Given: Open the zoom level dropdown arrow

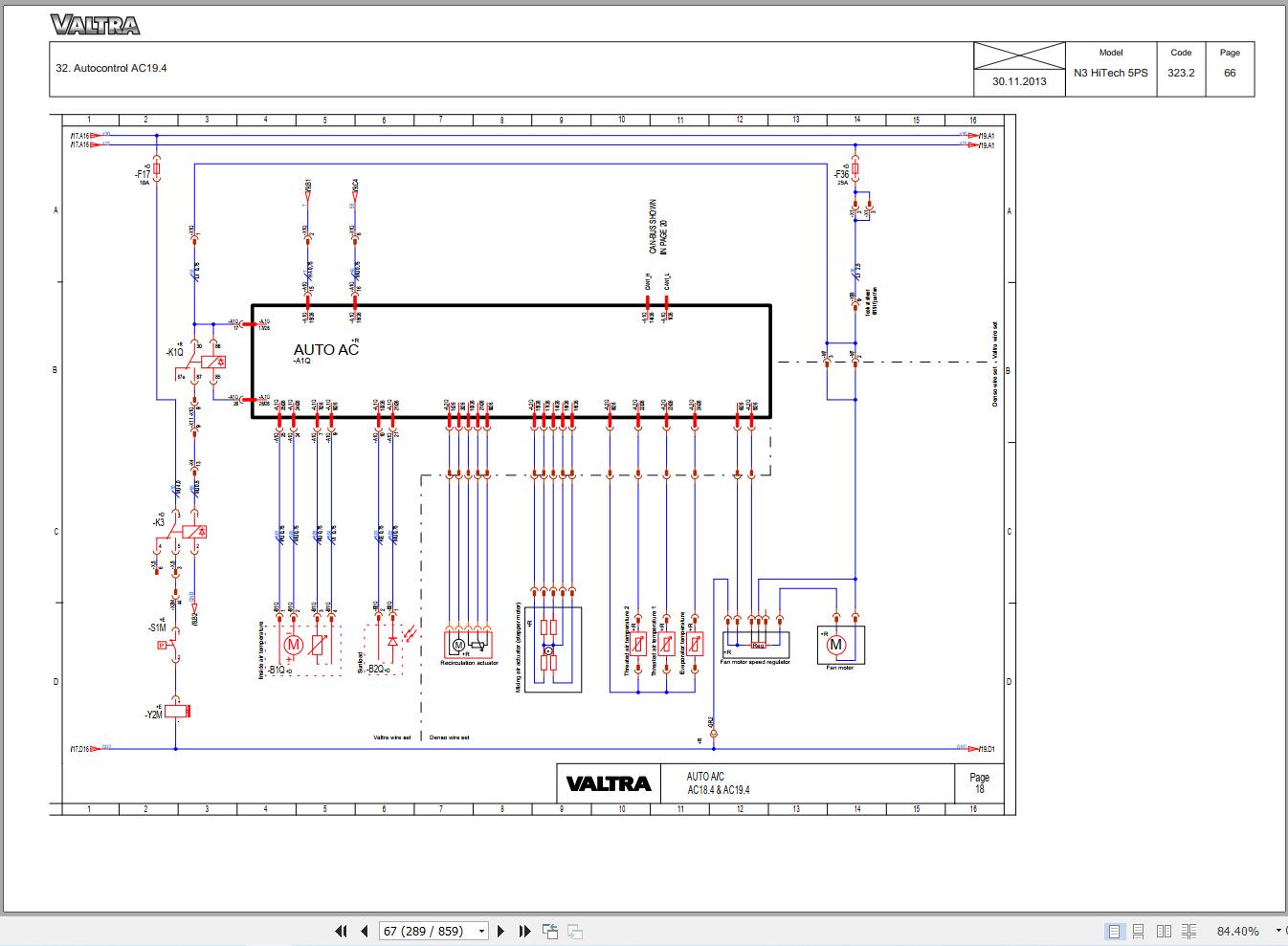Looking at the screenshot, I should pyautogui.click(x=1278, y=931).
